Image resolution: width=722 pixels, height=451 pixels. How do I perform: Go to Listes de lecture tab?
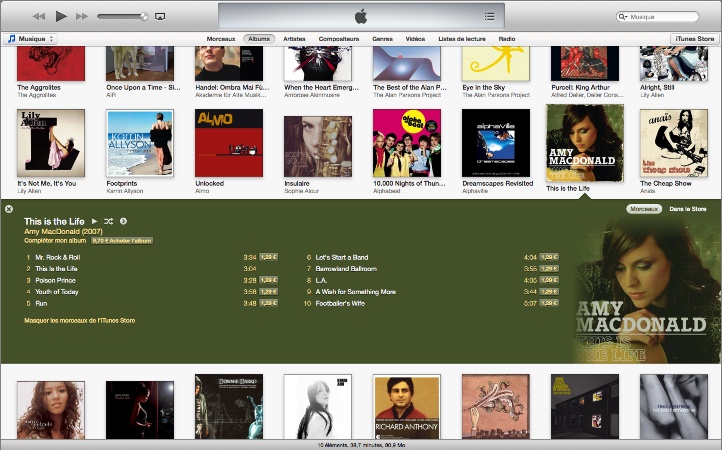462,39
